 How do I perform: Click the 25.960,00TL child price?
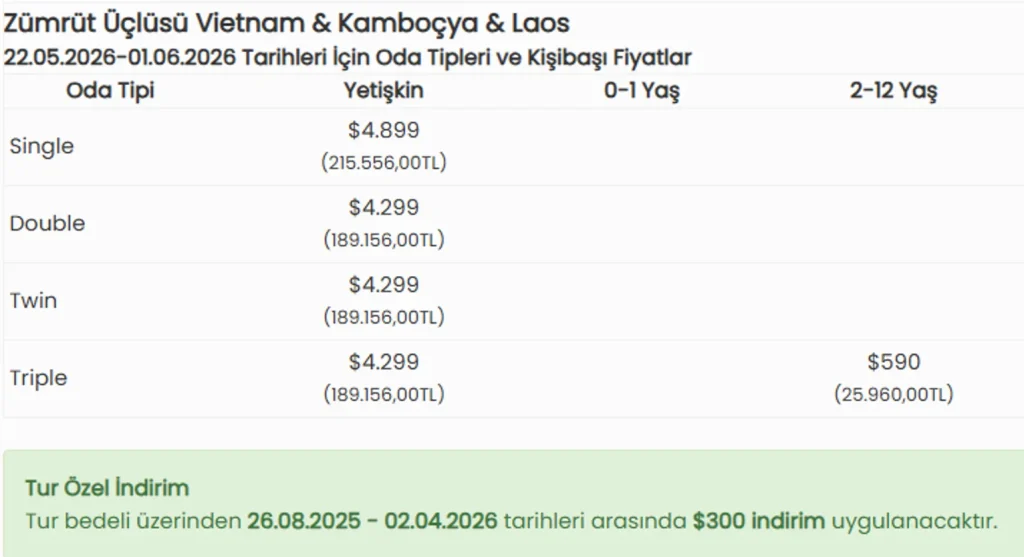894,394
